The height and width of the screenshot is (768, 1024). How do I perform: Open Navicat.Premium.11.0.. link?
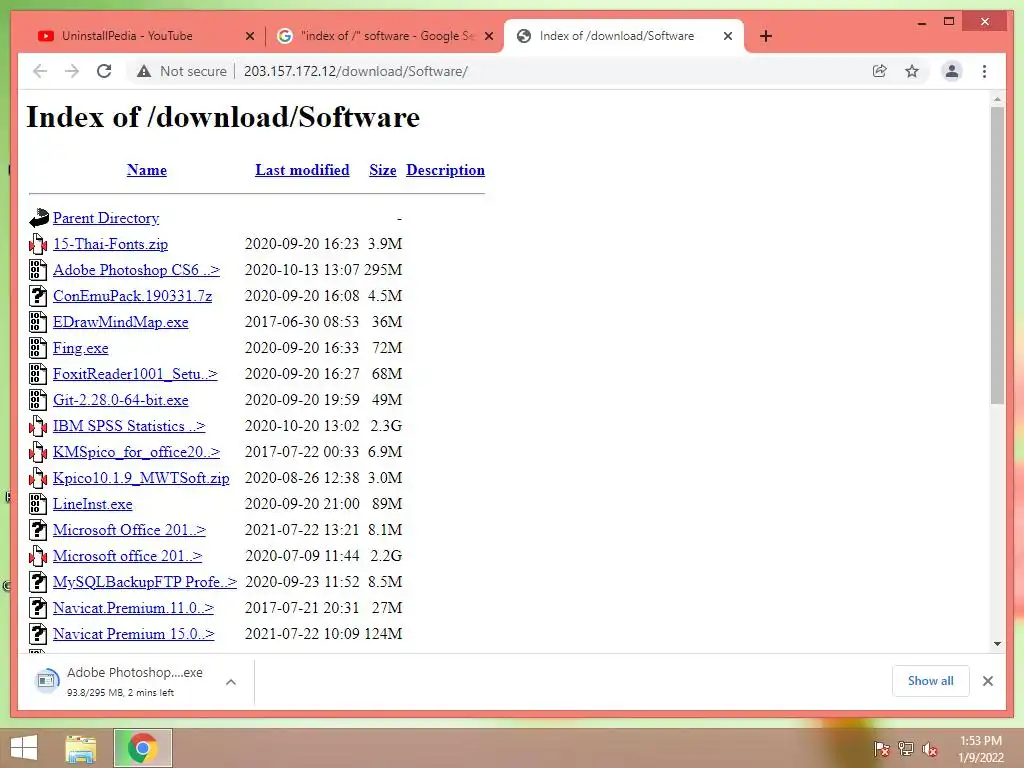point(133,608)
